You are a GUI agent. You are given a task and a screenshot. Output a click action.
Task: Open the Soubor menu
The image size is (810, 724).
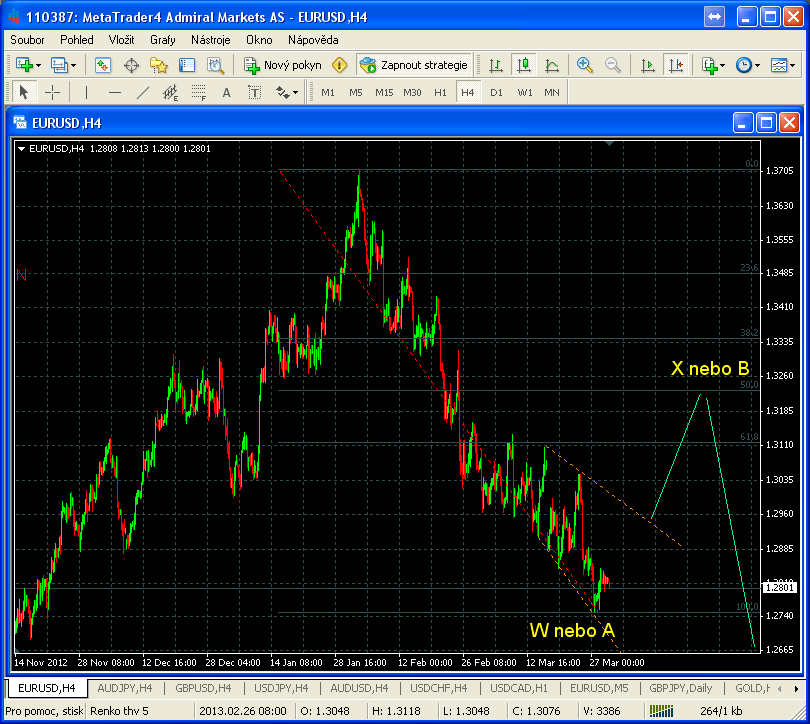(27, 40)
